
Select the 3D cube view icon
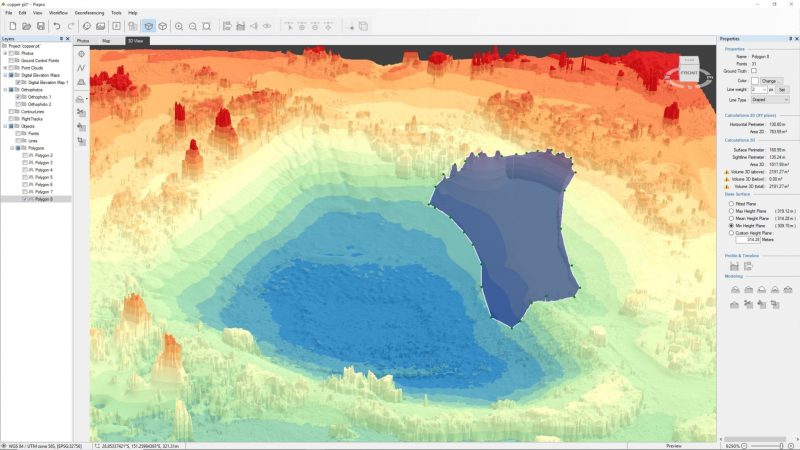coord(148,25)
